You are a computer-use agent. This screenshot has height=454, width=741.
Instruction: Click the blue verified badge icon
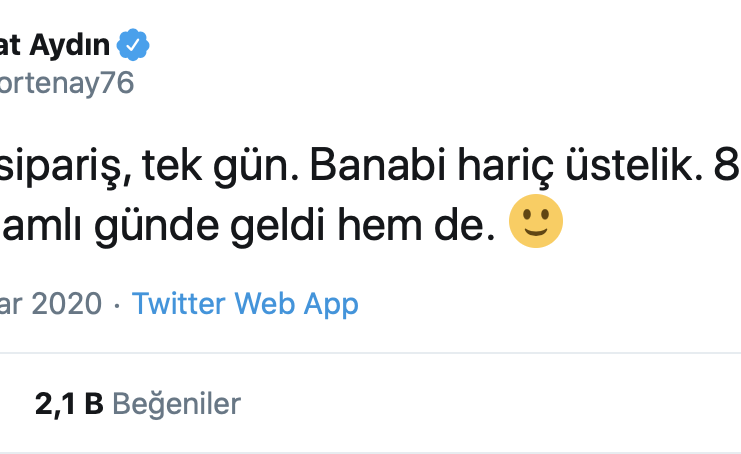coord(133,44)
